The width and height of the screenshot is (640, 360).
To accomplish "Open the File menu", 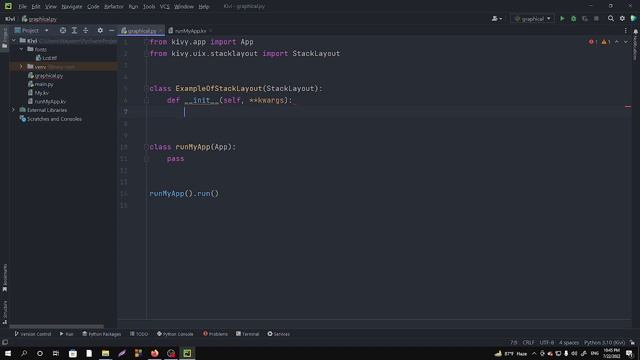I will (x=22, y=7).
